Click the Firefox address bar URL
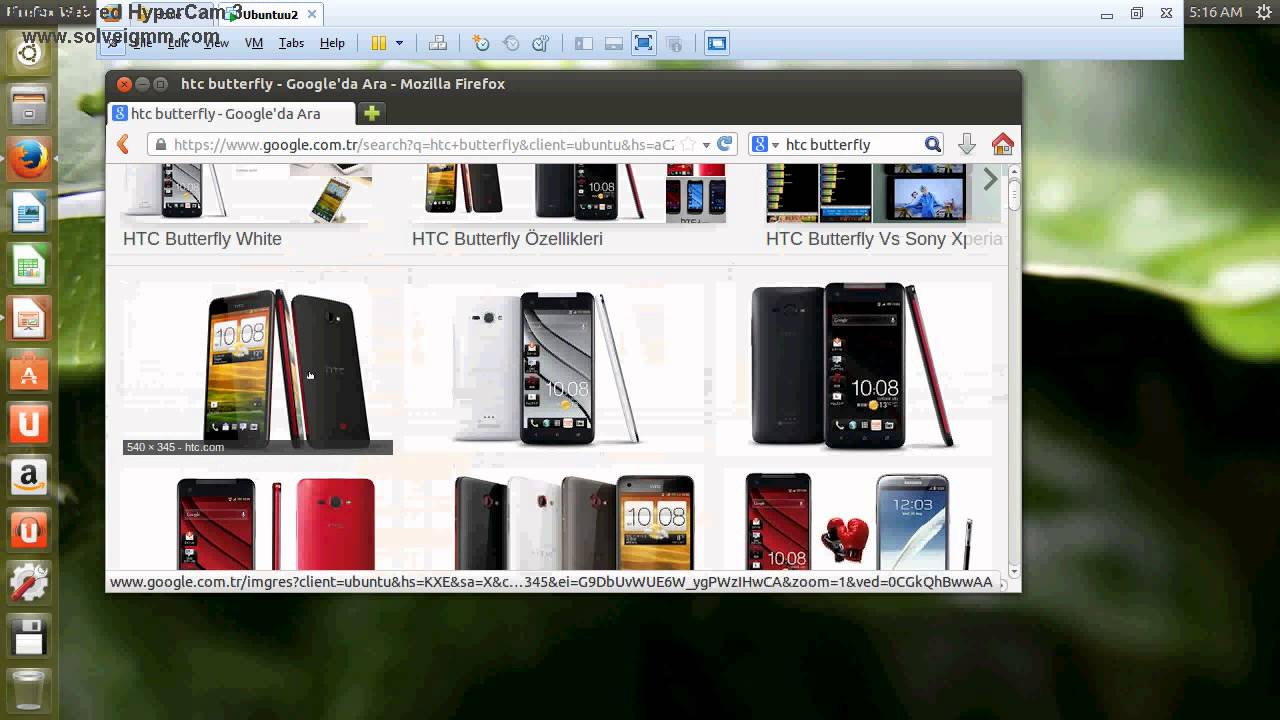 click(424, 144)
